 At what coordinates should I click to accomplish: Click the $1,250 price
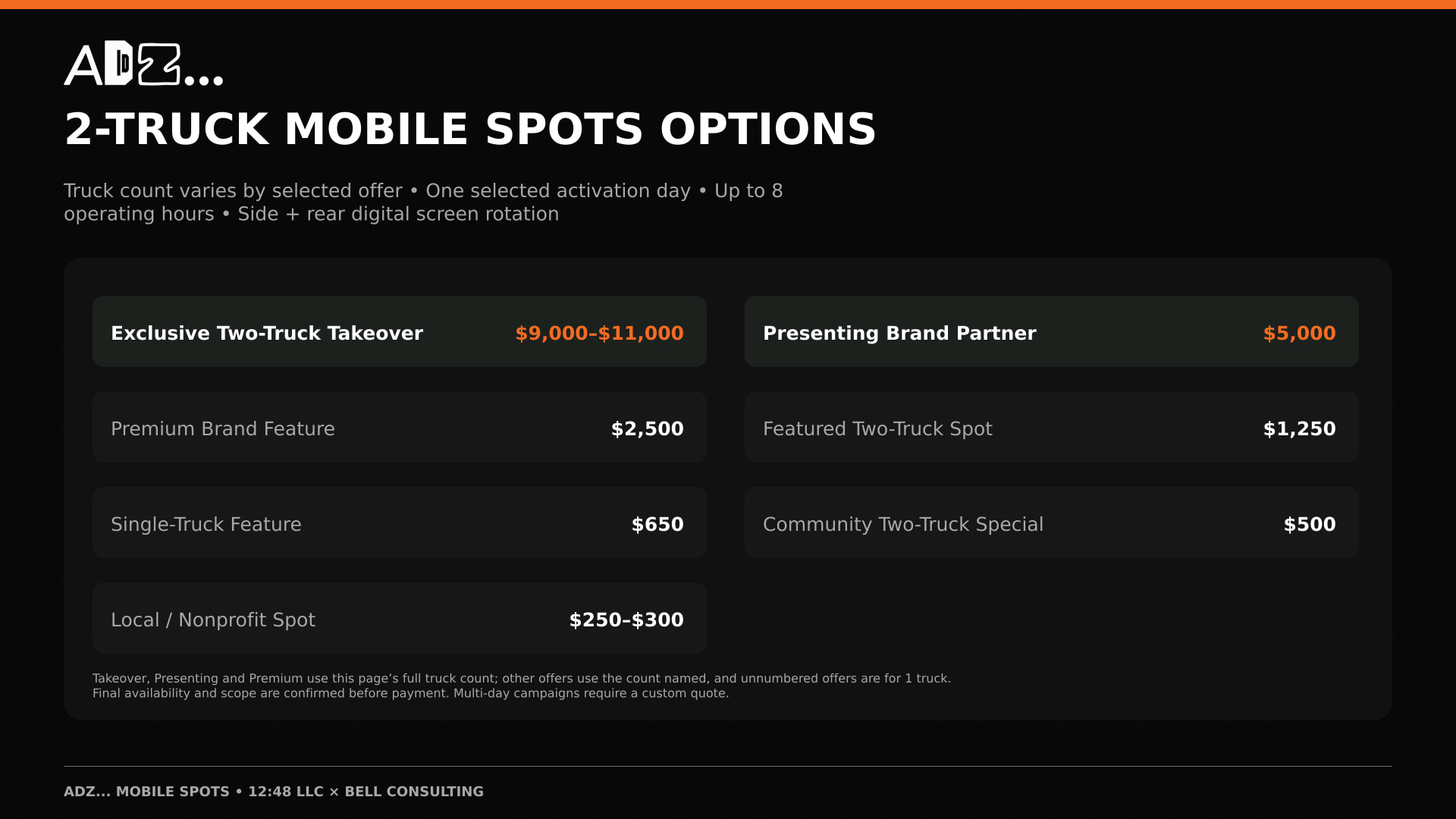[x=1299, y=428]
